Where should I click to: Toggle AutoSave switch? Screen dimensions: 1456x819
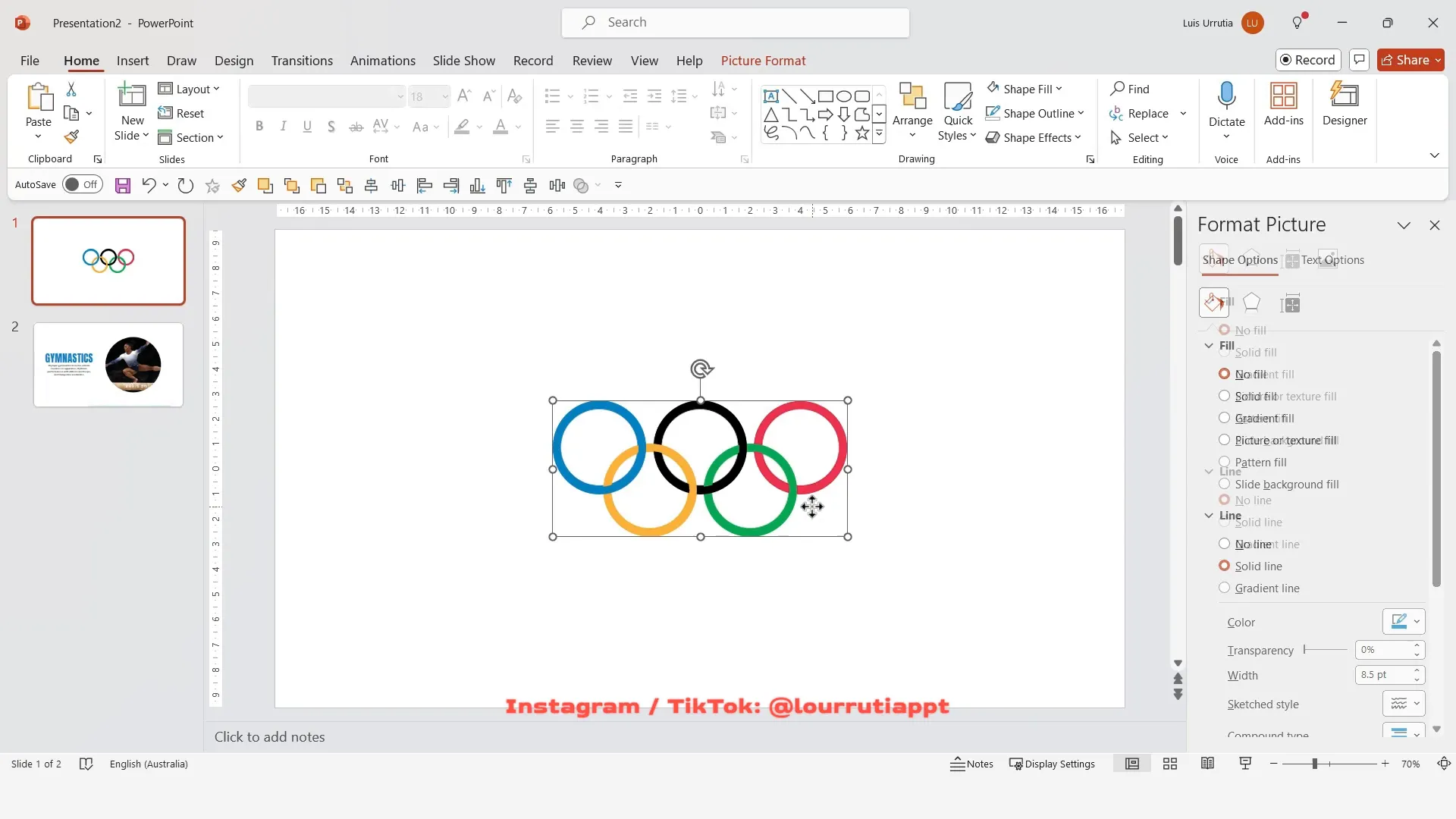point(83,184)
